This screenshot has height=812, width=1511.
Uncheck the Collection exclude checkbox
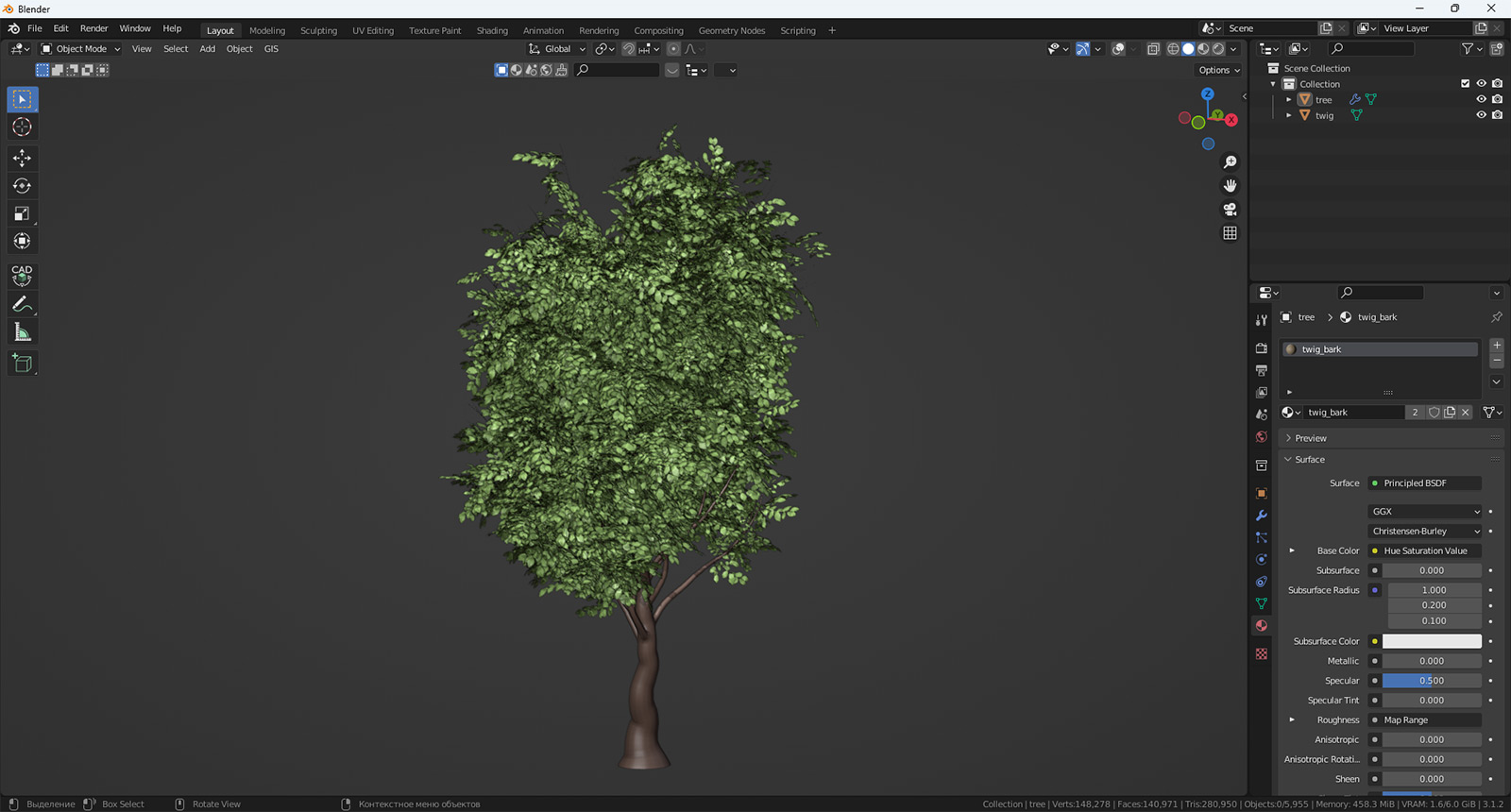click(x=1465, y=84)
